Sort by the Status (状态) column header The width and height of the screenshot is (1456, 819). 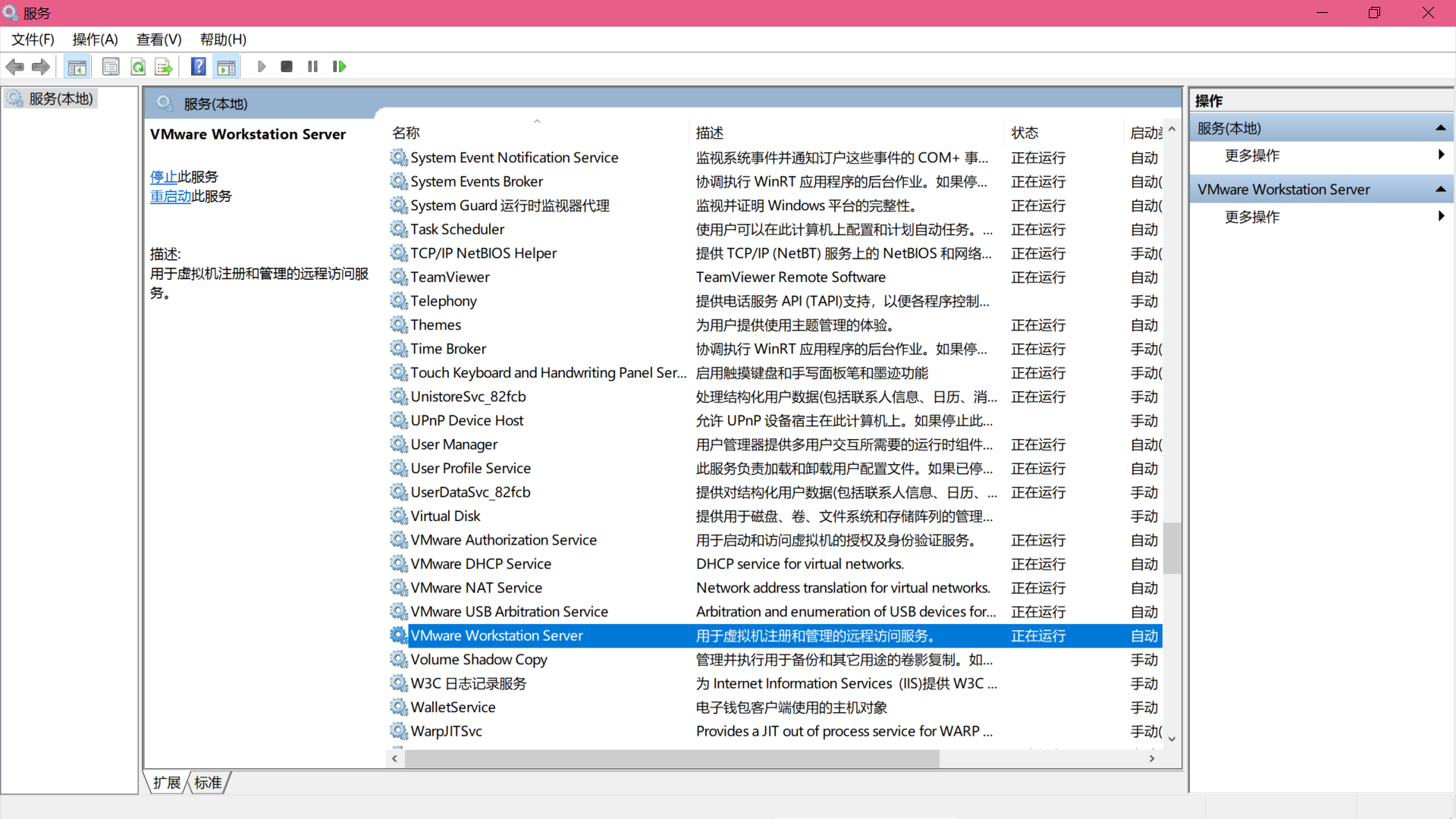(1063, 133)
